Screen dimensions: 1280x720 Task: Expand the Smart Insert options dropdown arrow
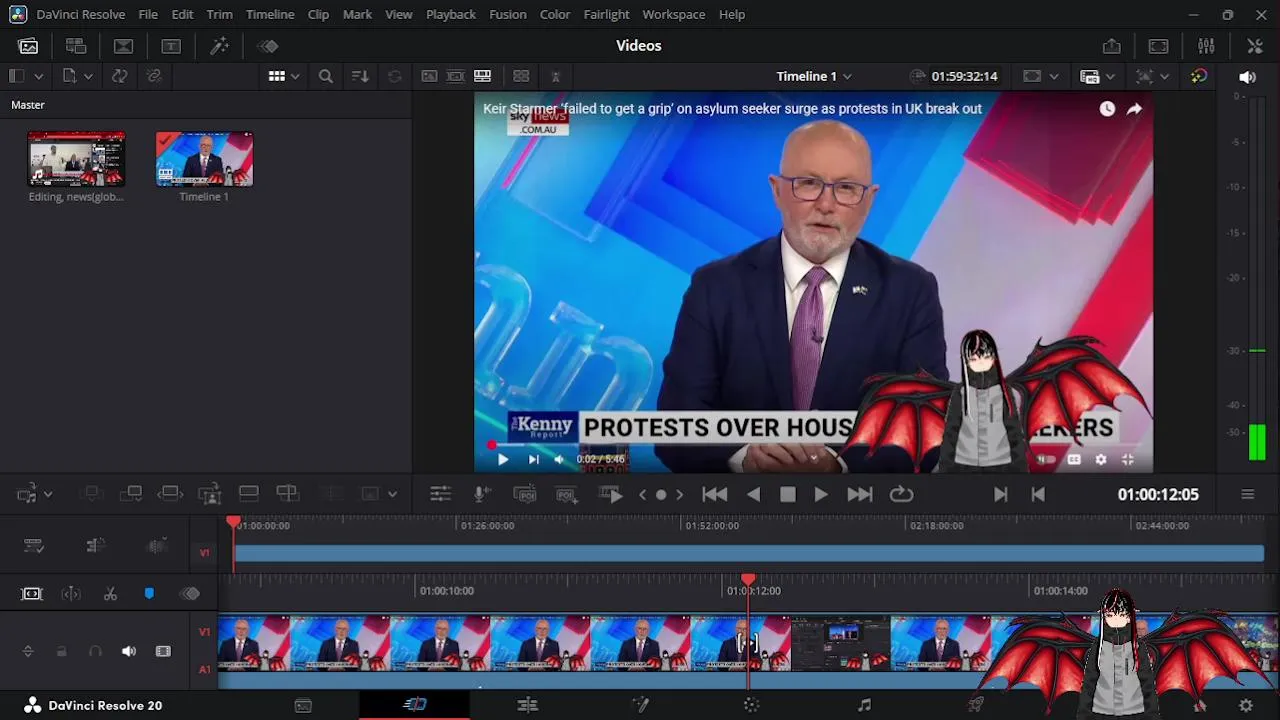(47, 494)
